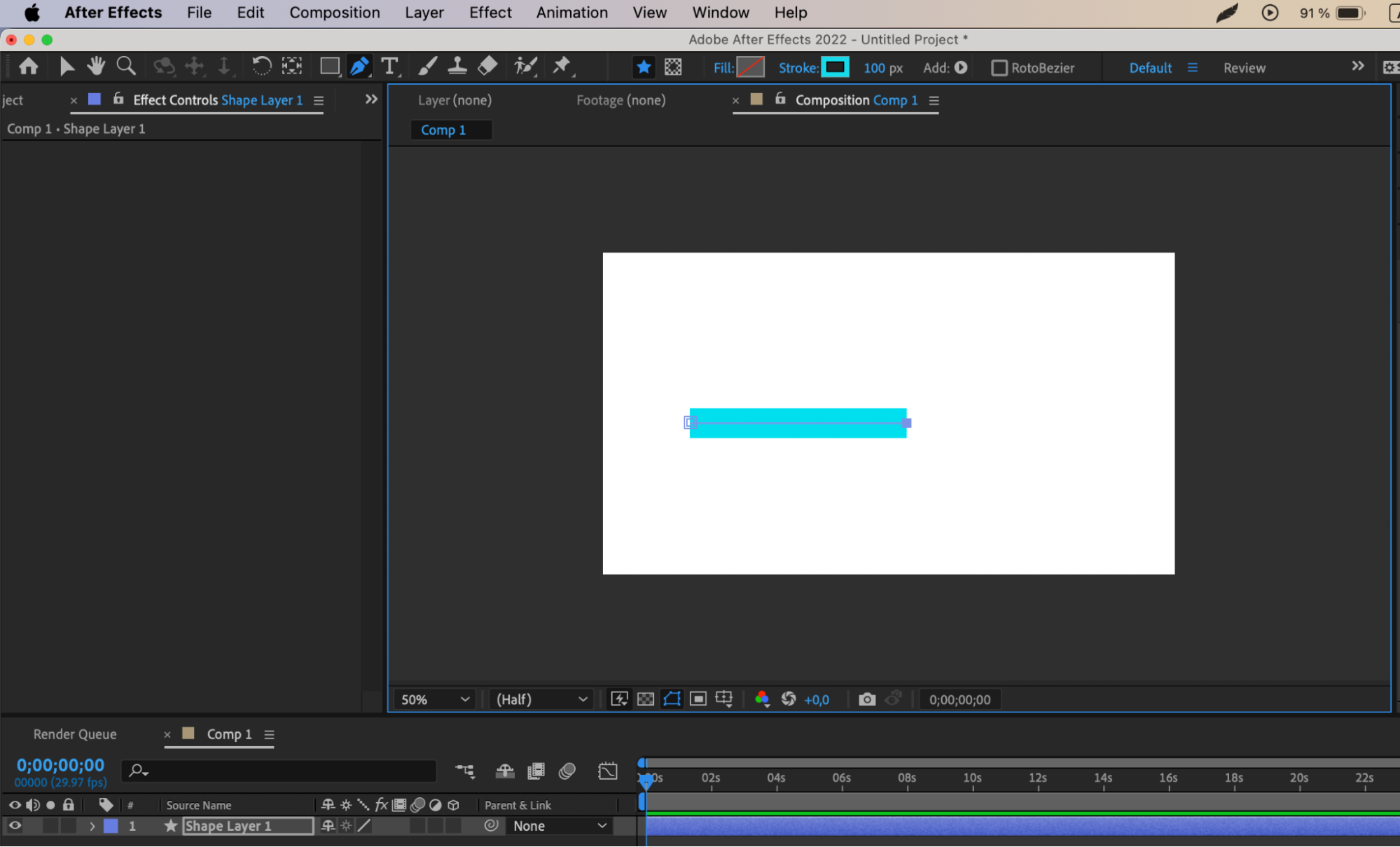Image resolution: width=1400 pixels, height=847 pixels.
Task: Click the Review workspace button
Action: (x=1244, y=68)
